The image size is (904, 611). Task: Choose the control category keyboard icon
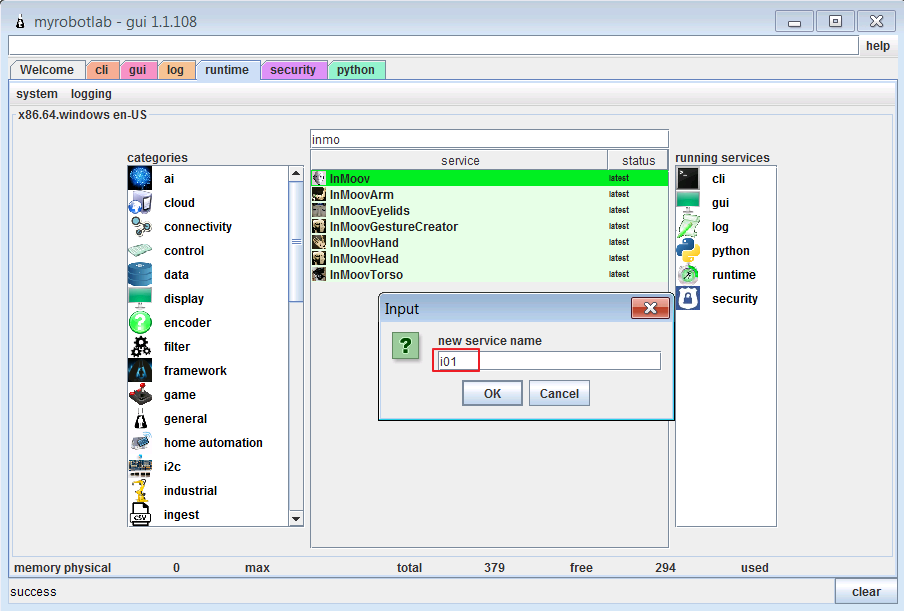(x=140, y=251)
